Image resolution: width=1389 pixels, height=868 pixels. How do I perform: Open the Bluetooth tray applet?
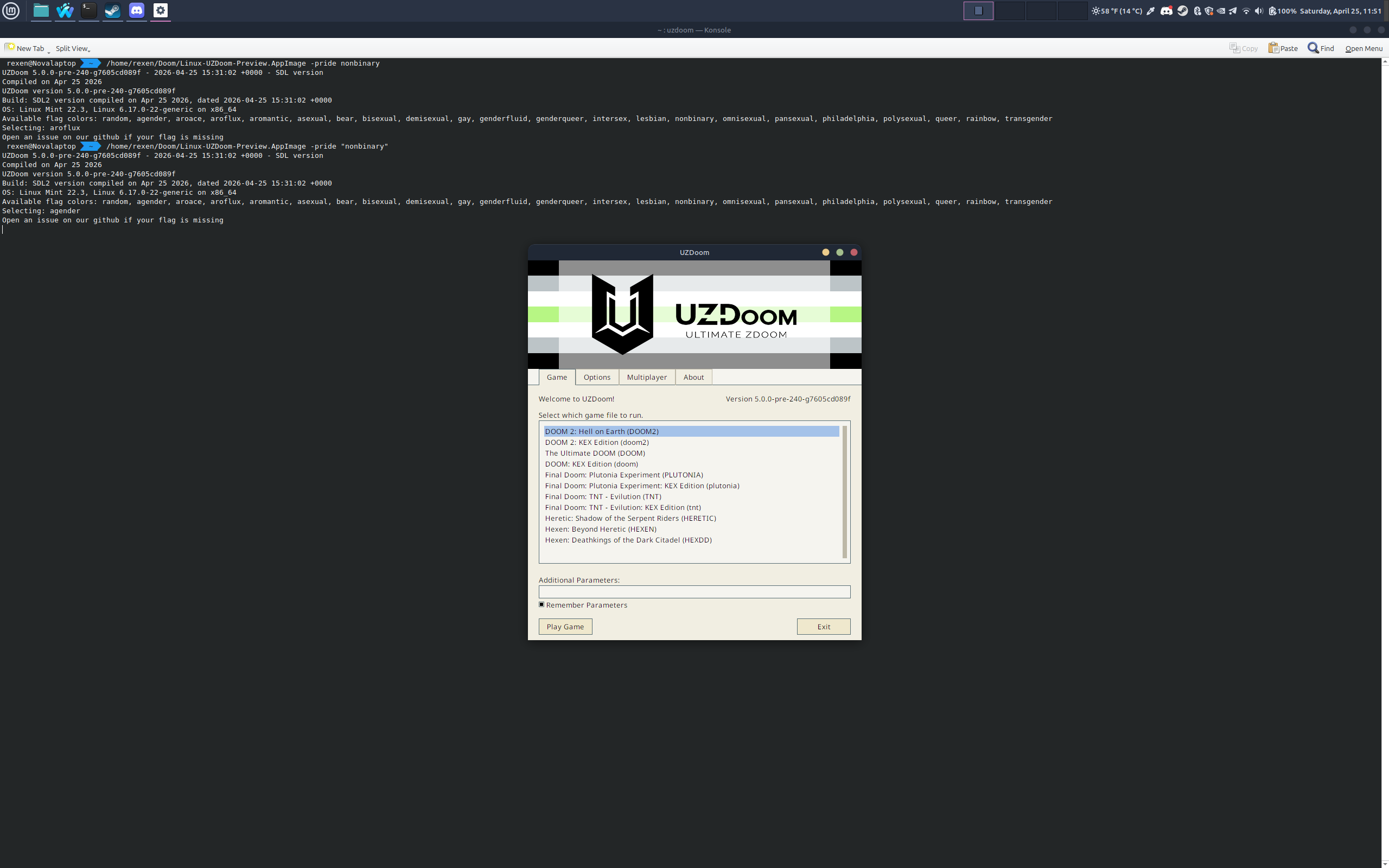[x=1197, y=11]
